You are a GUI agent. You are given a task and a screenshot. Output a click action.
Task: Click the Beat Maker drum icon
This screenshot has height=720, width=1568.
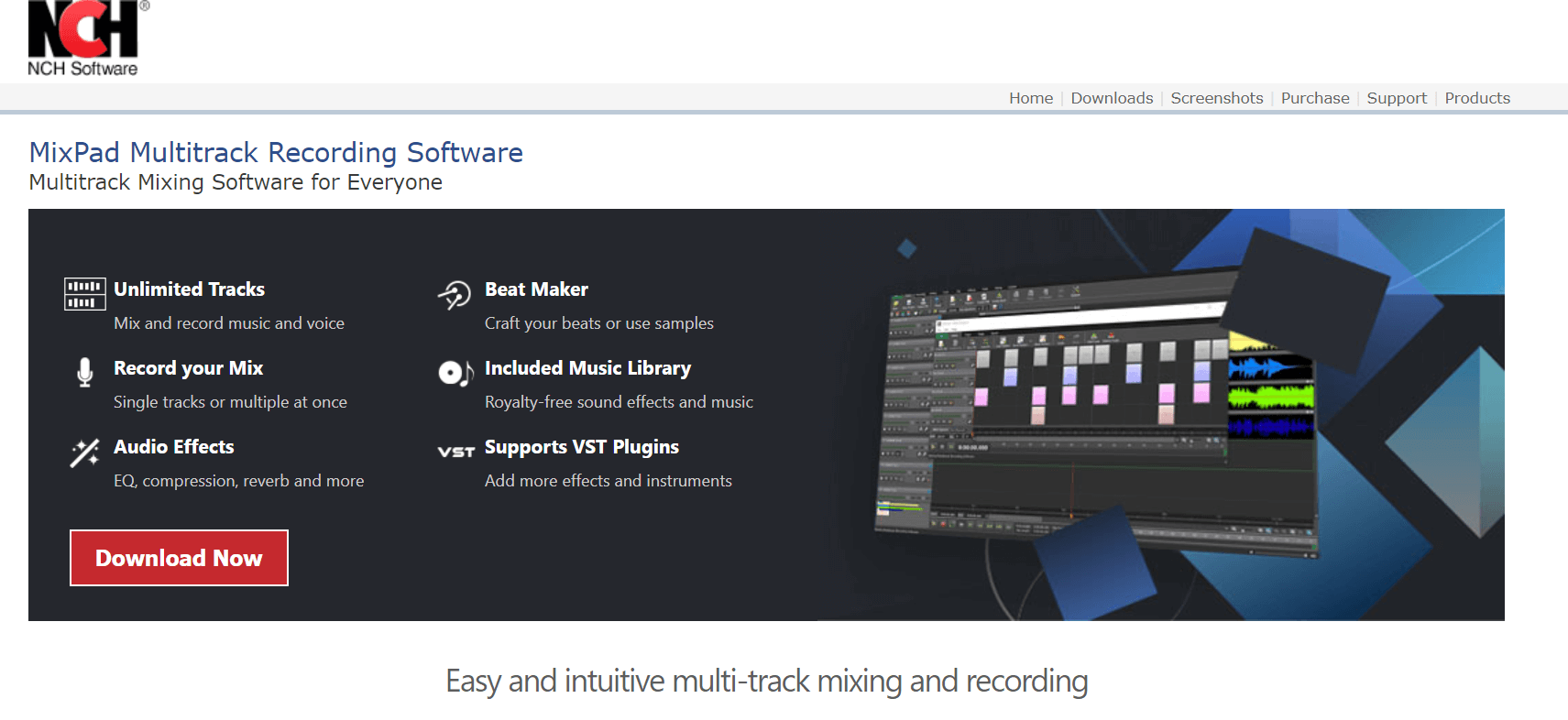(x=455, y=294)
